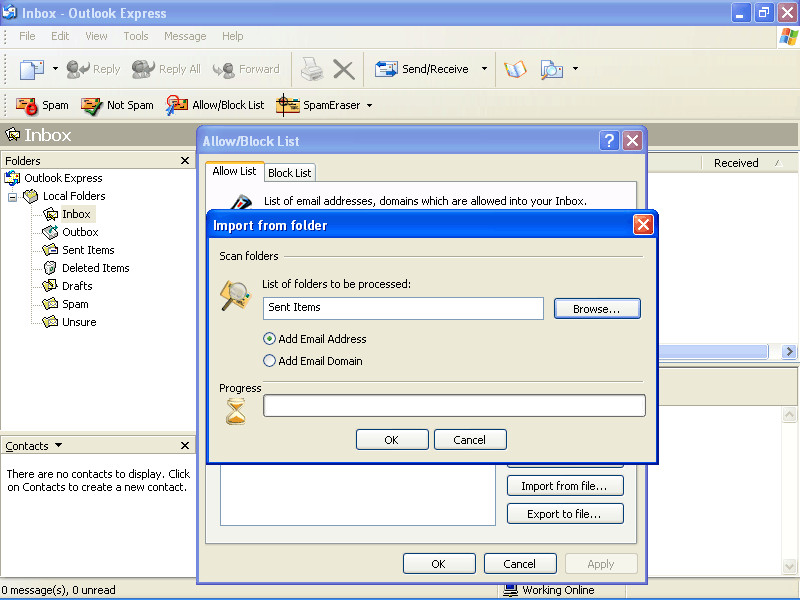Select the Spam folder
This screenshot has height=600, width=800.
(x=75, y=304)
